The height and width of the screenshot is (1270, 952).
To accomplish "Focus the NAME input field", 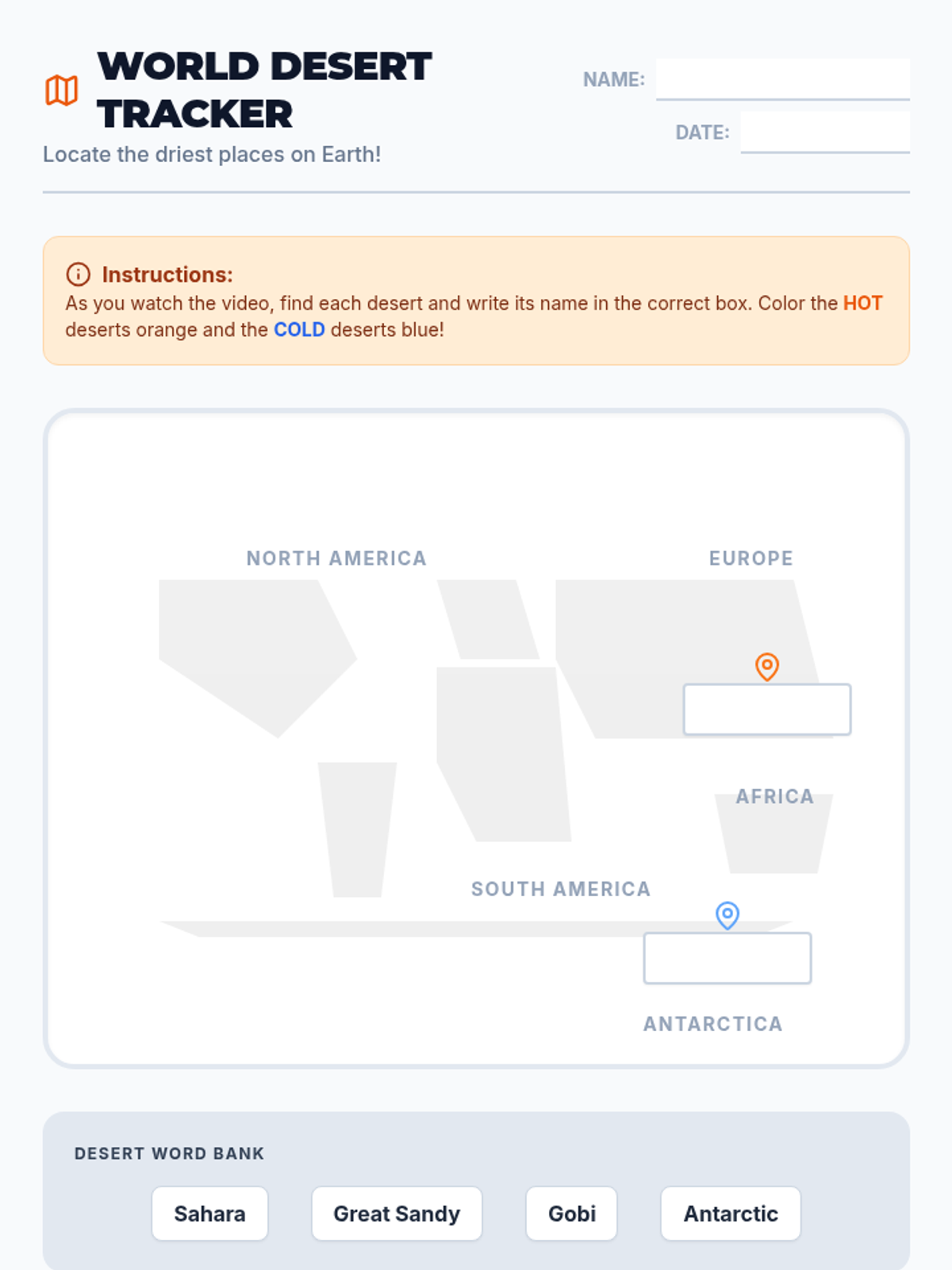I will (783, 79).
